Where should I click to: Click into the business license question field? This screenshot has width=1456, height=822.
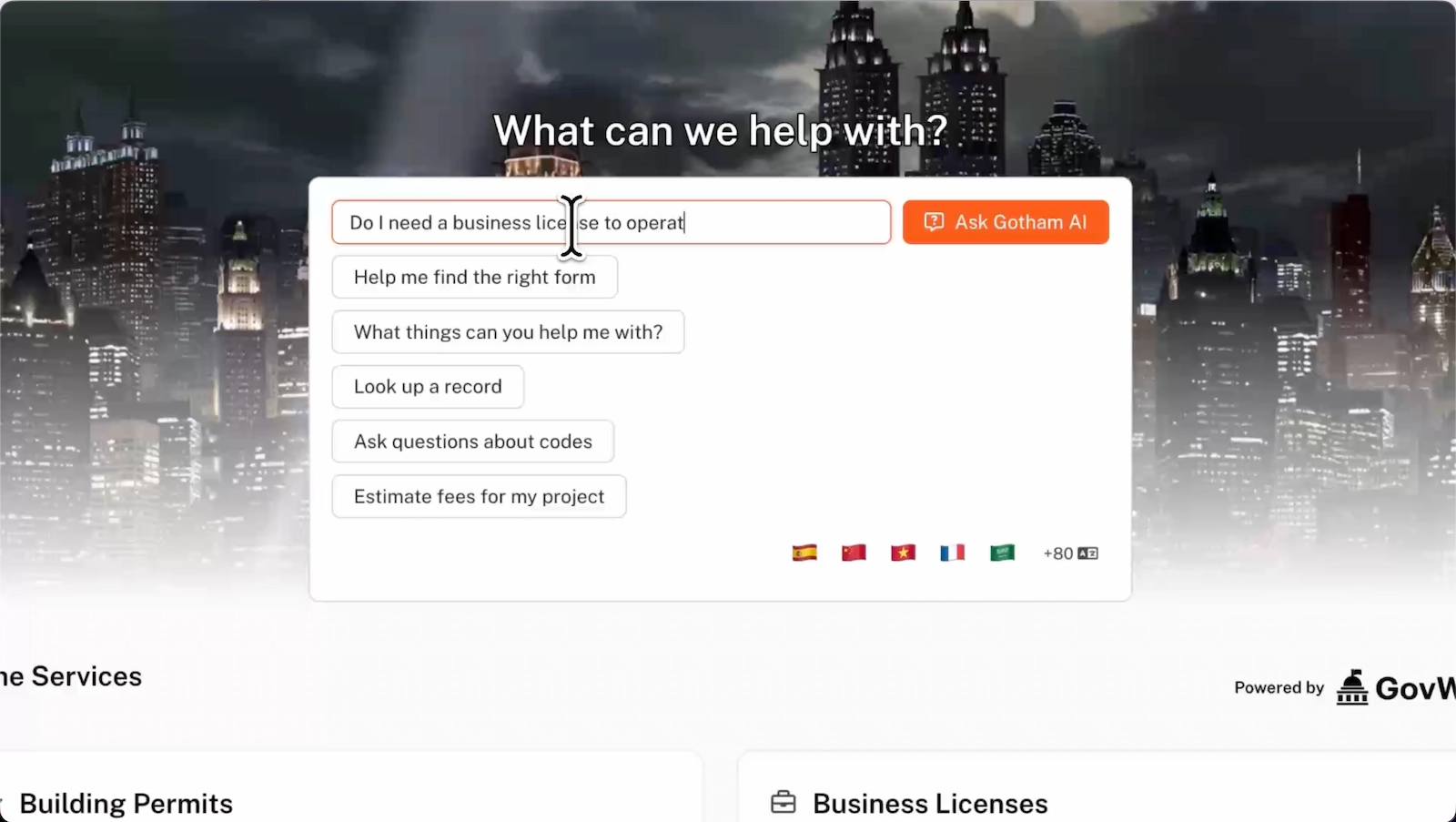pyautogui.click(x=611, y=222)
